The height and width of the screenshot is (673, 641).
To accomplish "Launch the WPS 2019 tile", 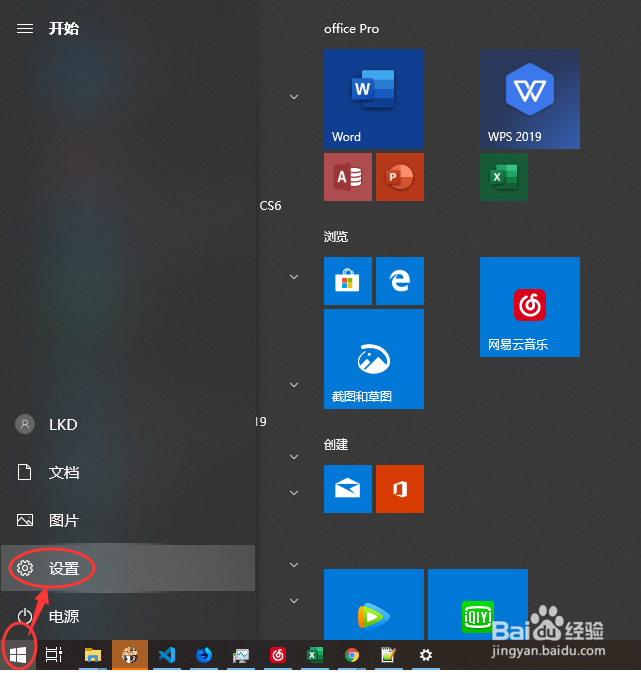I will click(x=530, y=99).
